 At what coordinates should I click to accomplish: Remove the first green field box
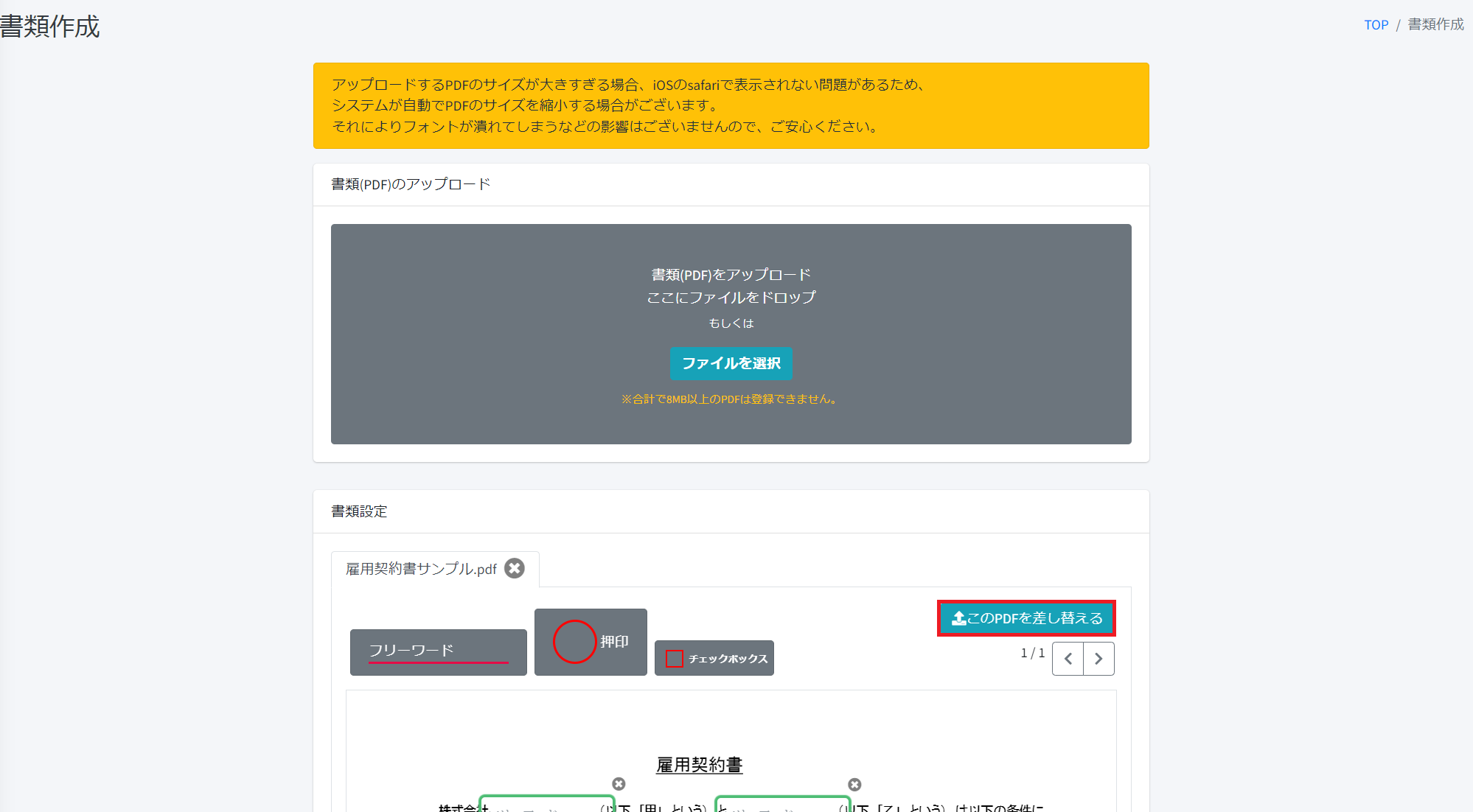coord(619,784)
